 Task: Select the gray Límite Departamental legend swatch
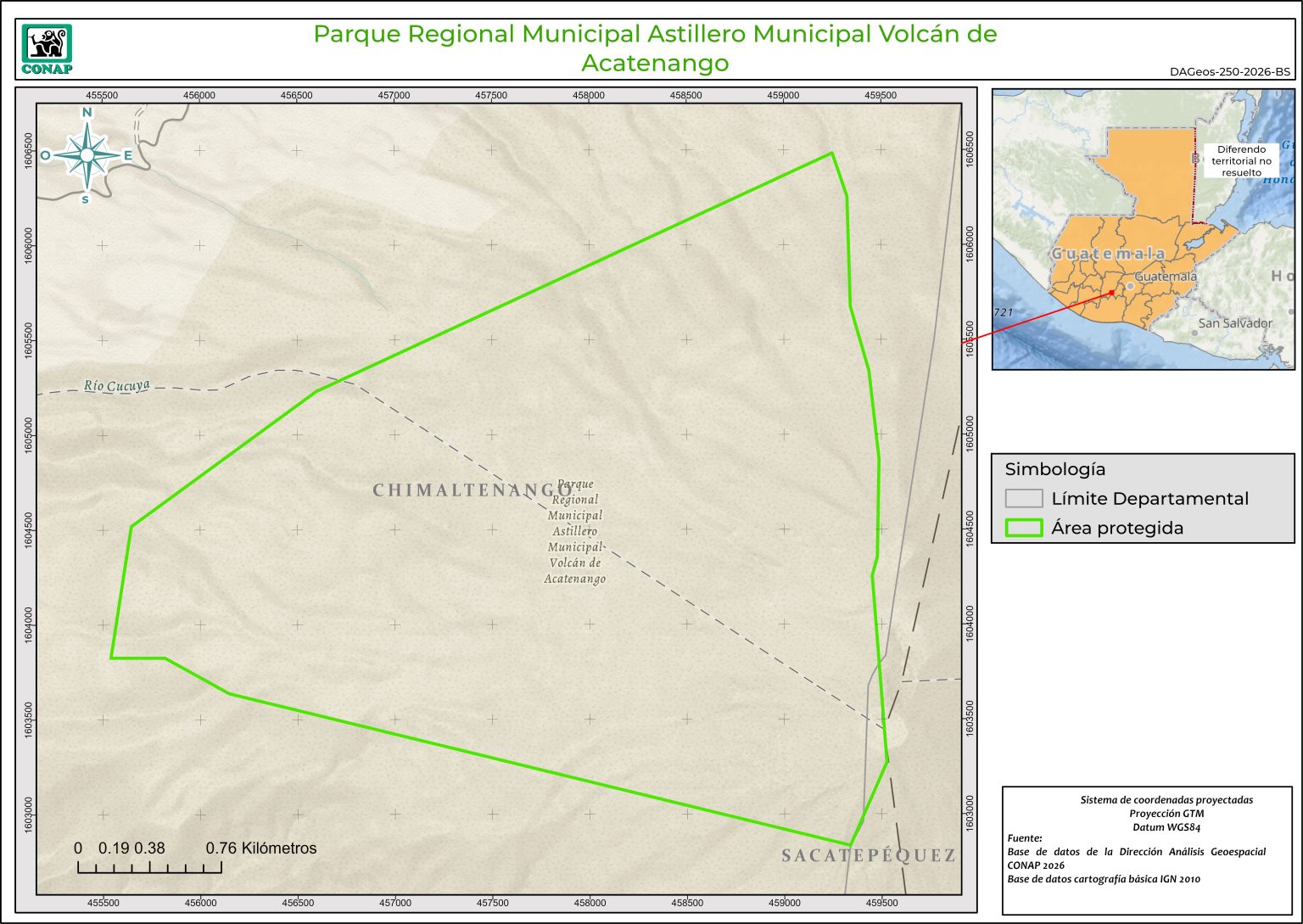click(1023, 498)
